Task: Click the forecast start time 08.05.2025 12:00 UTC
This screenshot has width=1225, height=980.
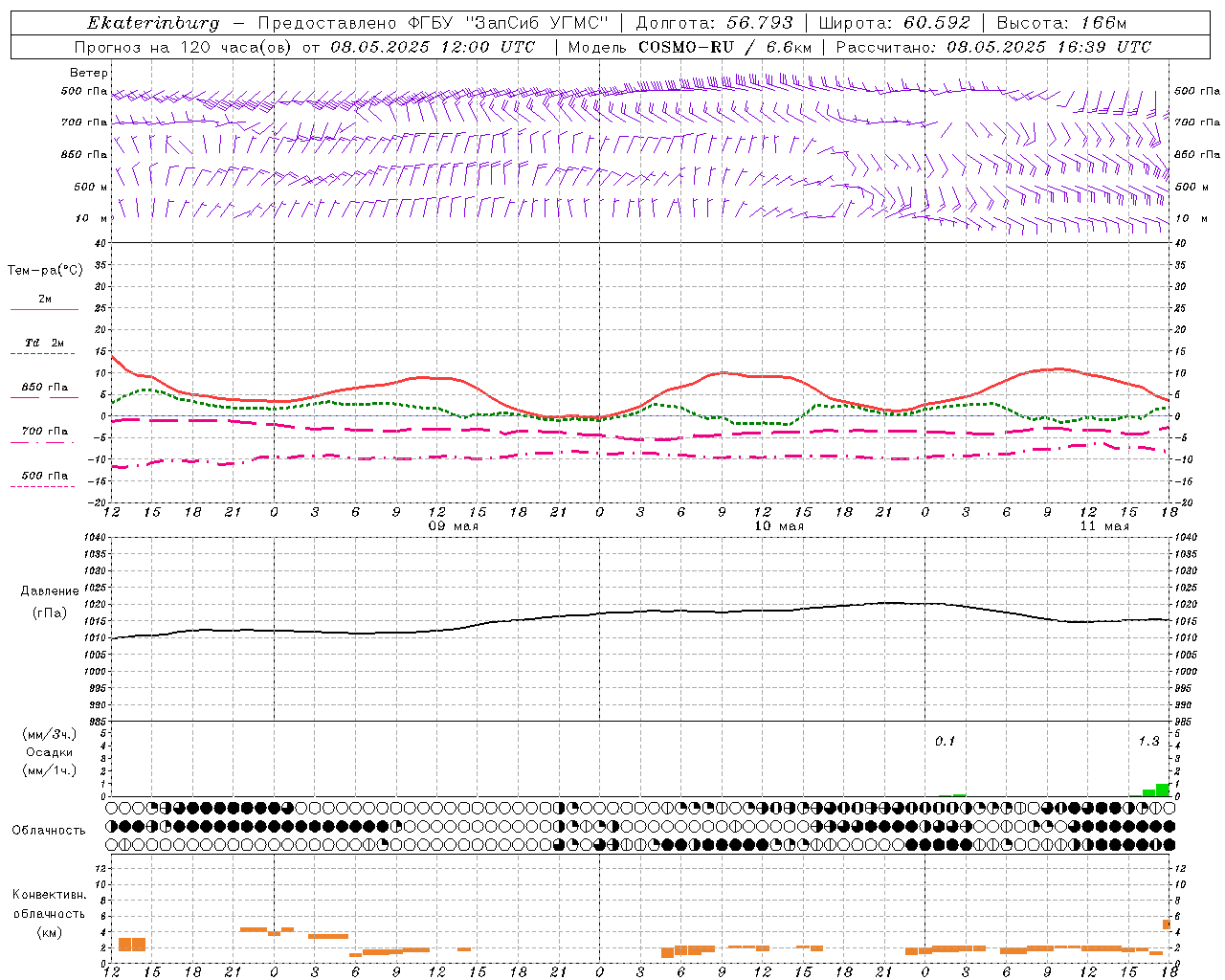Action: click(433, 47)
